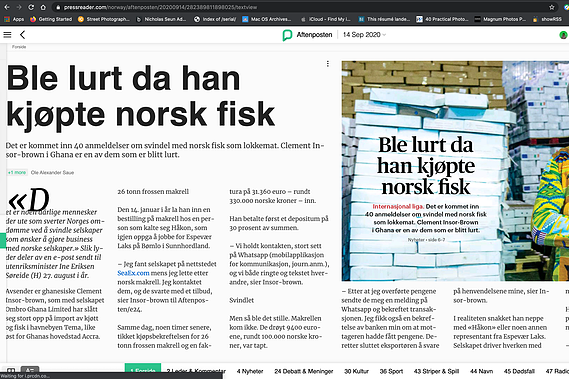
Task: Expand the 14 Sep 2020 date dropdown
Action: coord(364,34)
